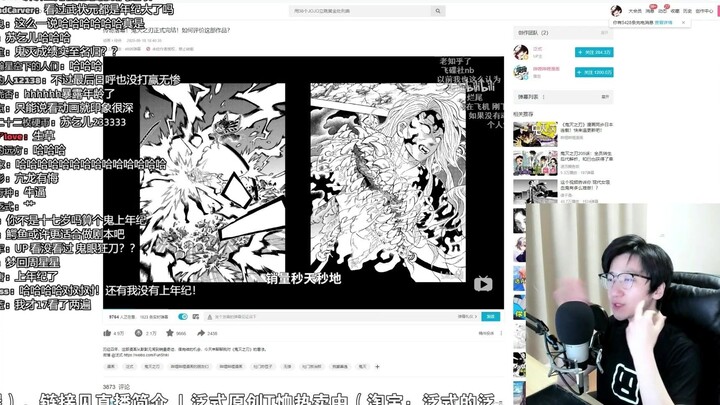Favorite the video with star icon
The image size is (720, 405).
(x=169, y=333)
